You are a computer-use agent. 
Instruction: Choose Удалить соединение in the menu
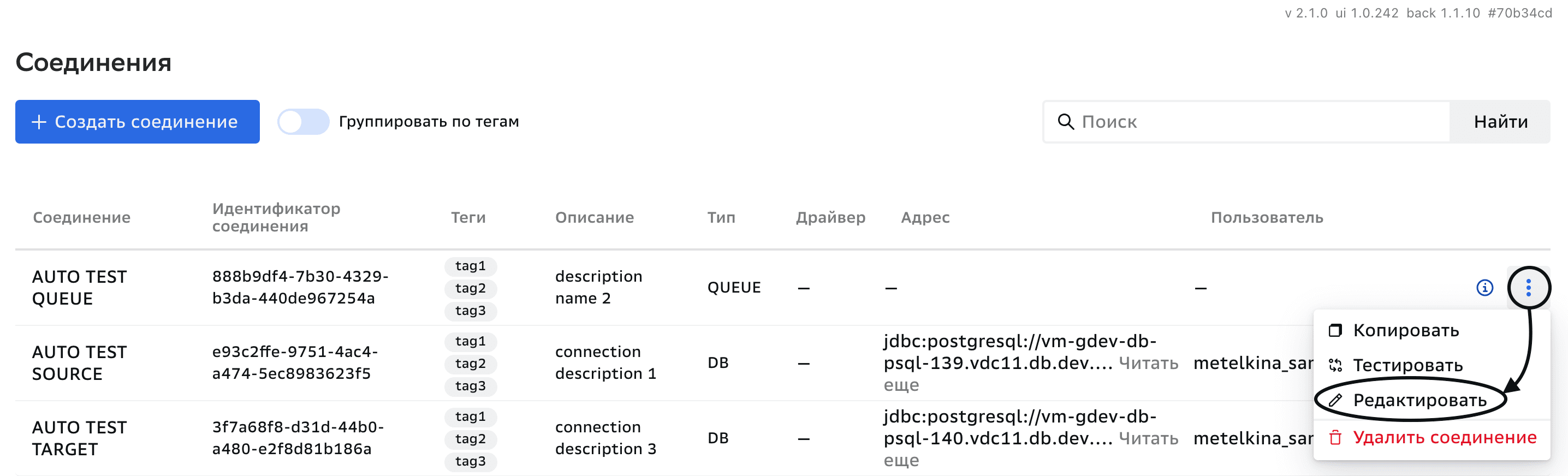(1444, 438)
